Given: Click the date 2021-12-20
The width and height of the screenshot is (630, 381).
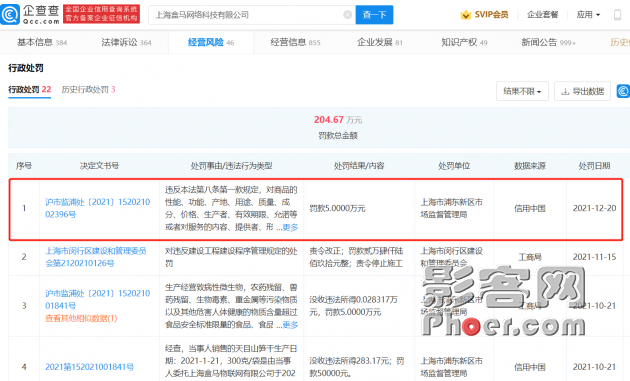Looking at the screenshot, I should point(594,208).
